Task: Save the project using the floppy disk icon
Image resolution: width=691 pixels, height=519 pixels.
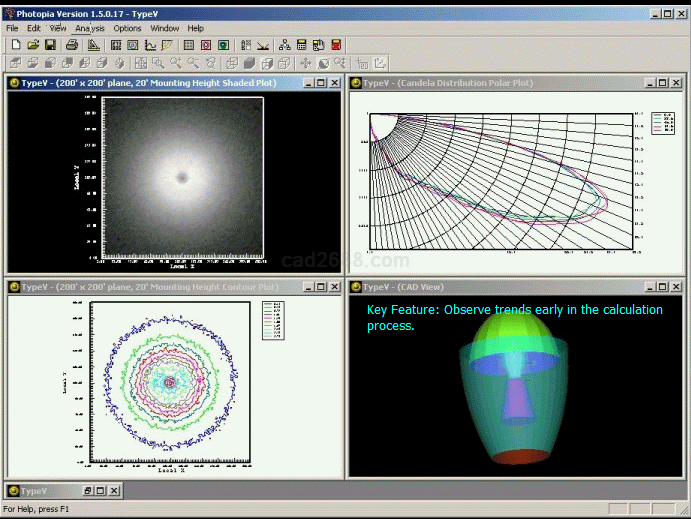Action: [x=50, y=45]
